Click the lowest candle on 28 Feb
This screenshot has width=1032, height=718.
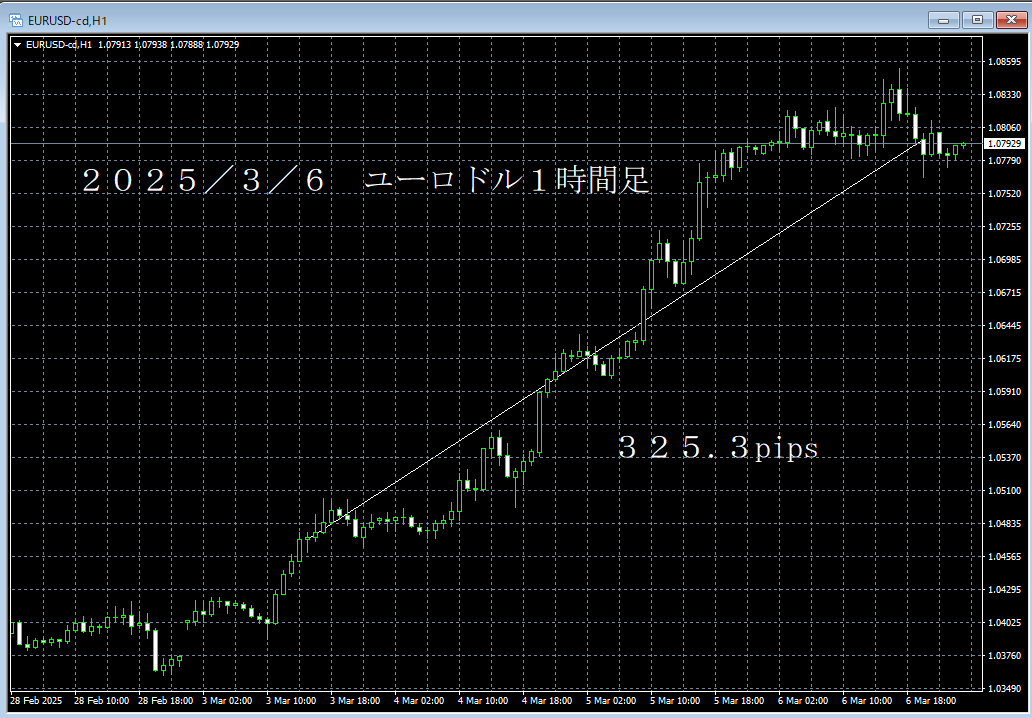pos(156,650)
